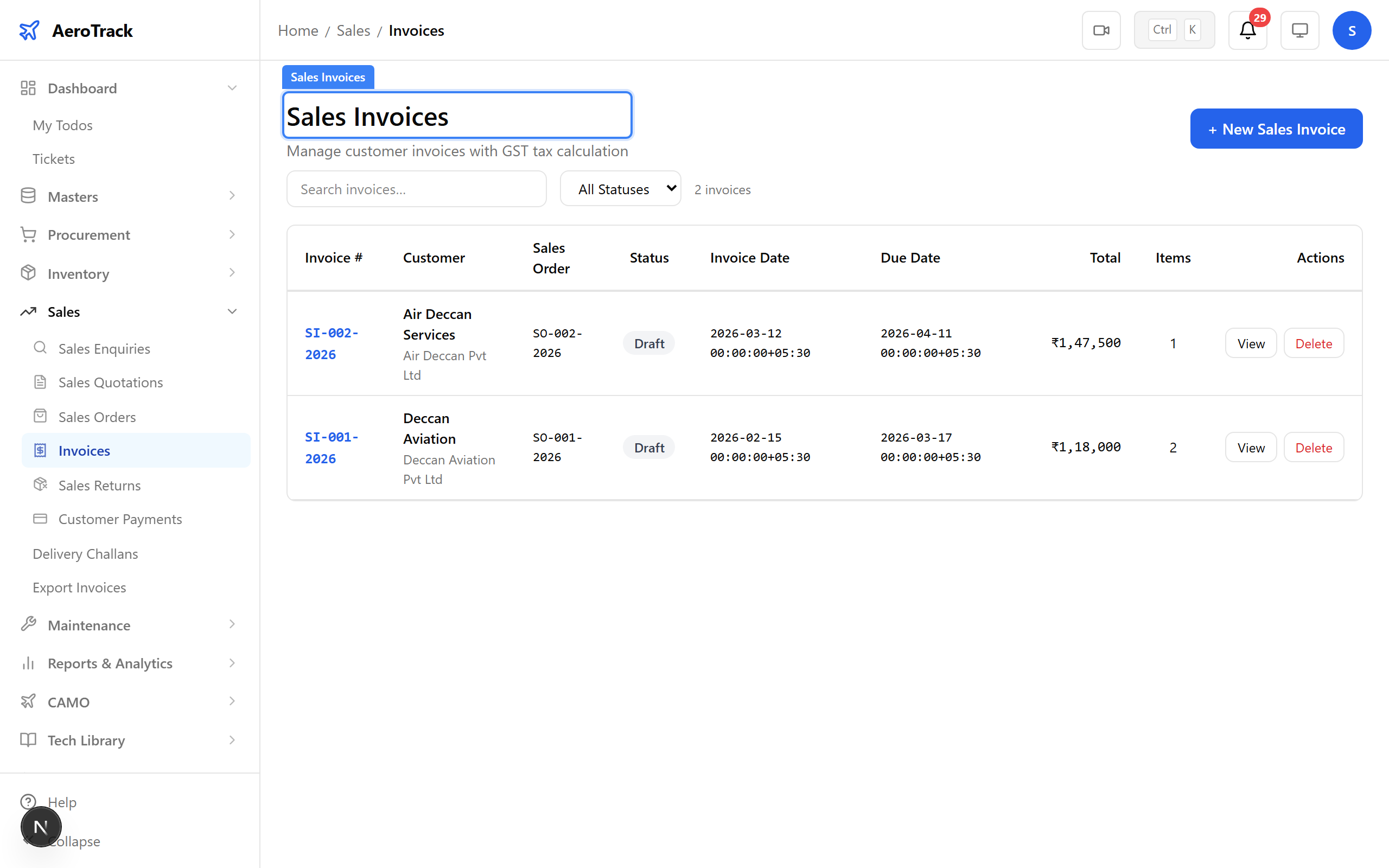The width and height of the screenshot is (1389, 868).
Task: Open Sales Quotations from the sidebar
Action: [110, 382]
